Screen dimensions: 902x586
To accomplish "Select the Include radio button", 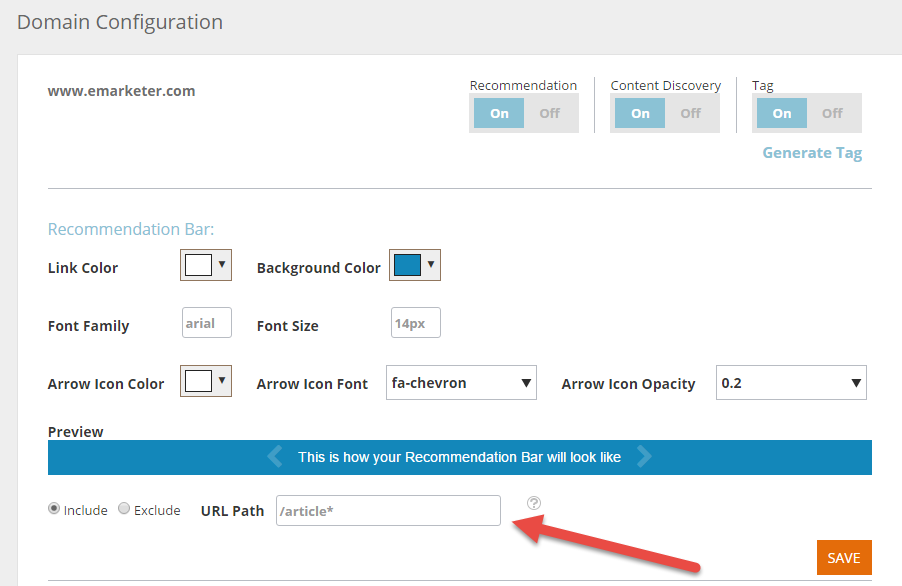I will pos(54,509).
